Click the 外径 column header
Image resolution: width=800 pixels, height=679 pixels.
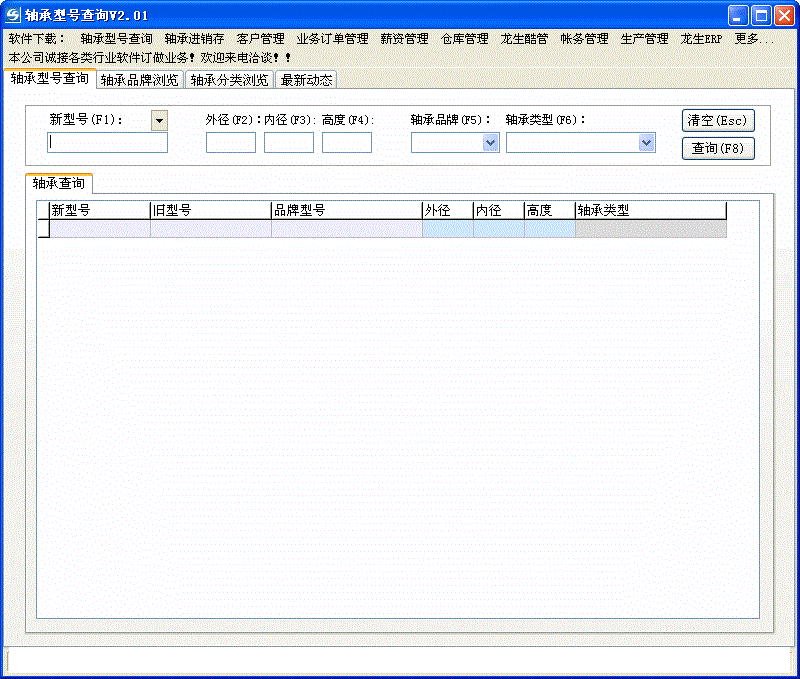coord(448,210)
